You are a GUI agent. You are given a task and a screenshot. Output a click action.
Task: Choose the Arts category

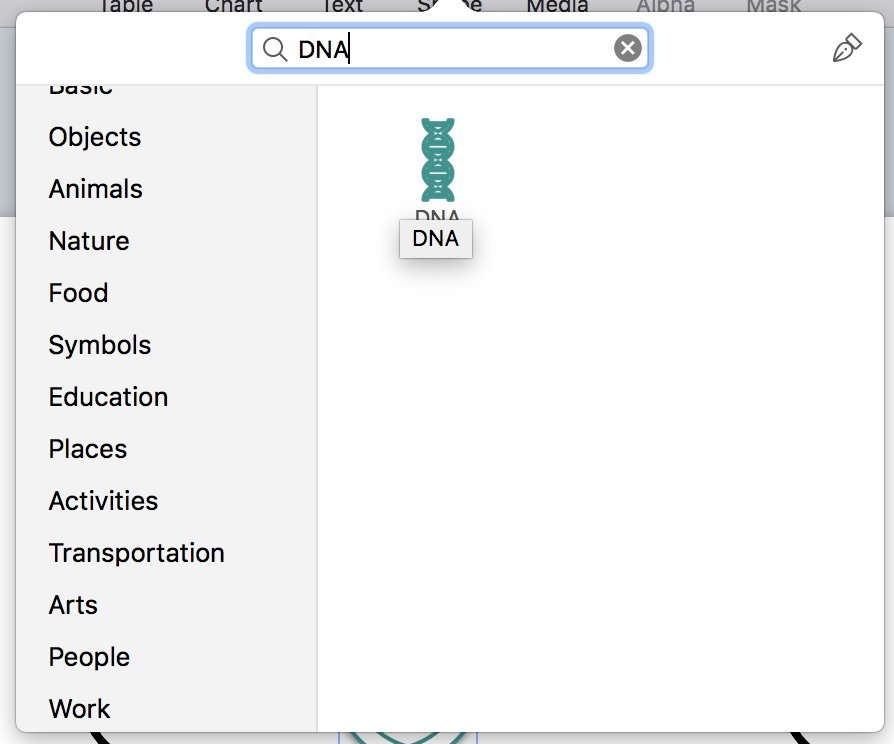pyautogui.click(x=73, y=605)
